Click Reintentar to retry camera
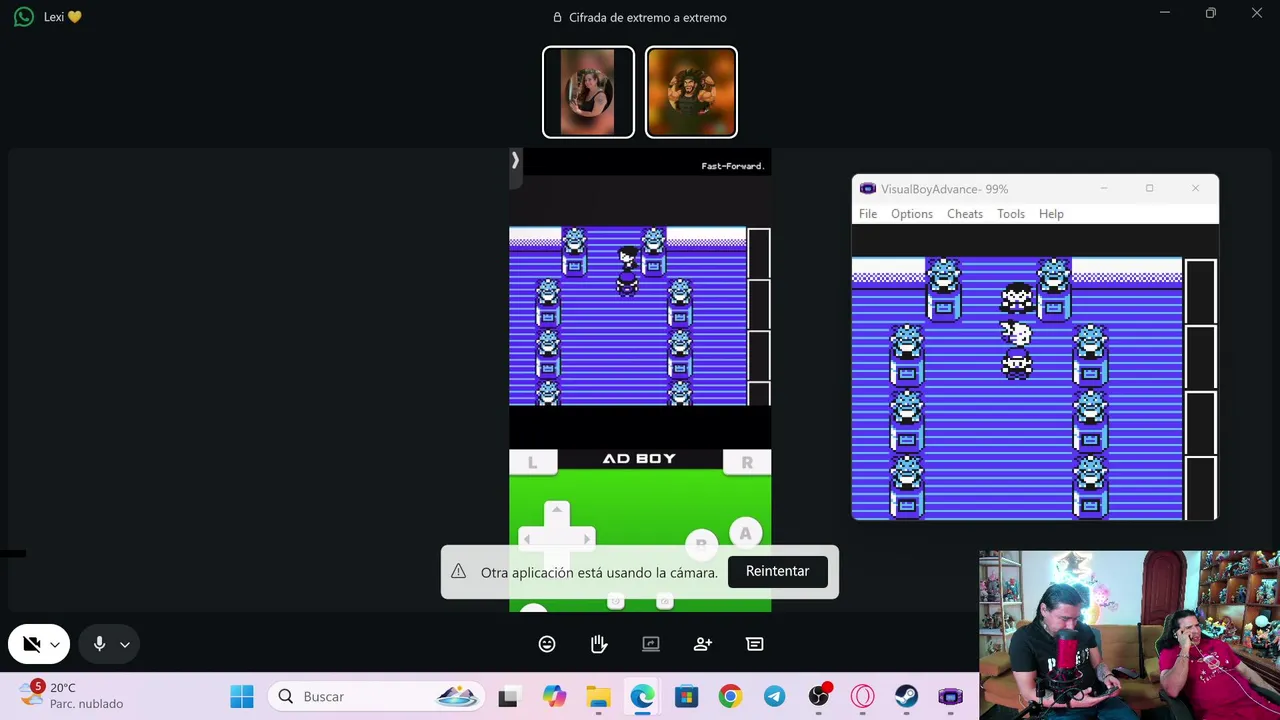1280x720 pixels. [777, 571]
